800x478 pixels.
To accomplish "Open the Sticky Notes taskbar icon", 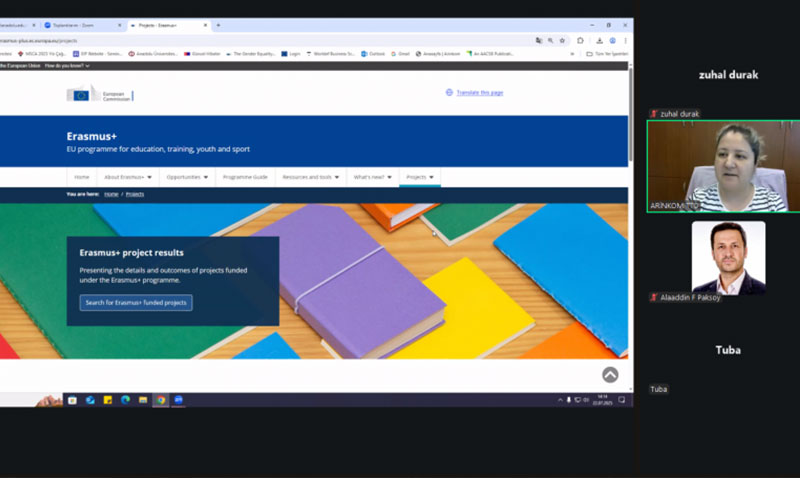I will pyautogui.click(x=108, y=400).
